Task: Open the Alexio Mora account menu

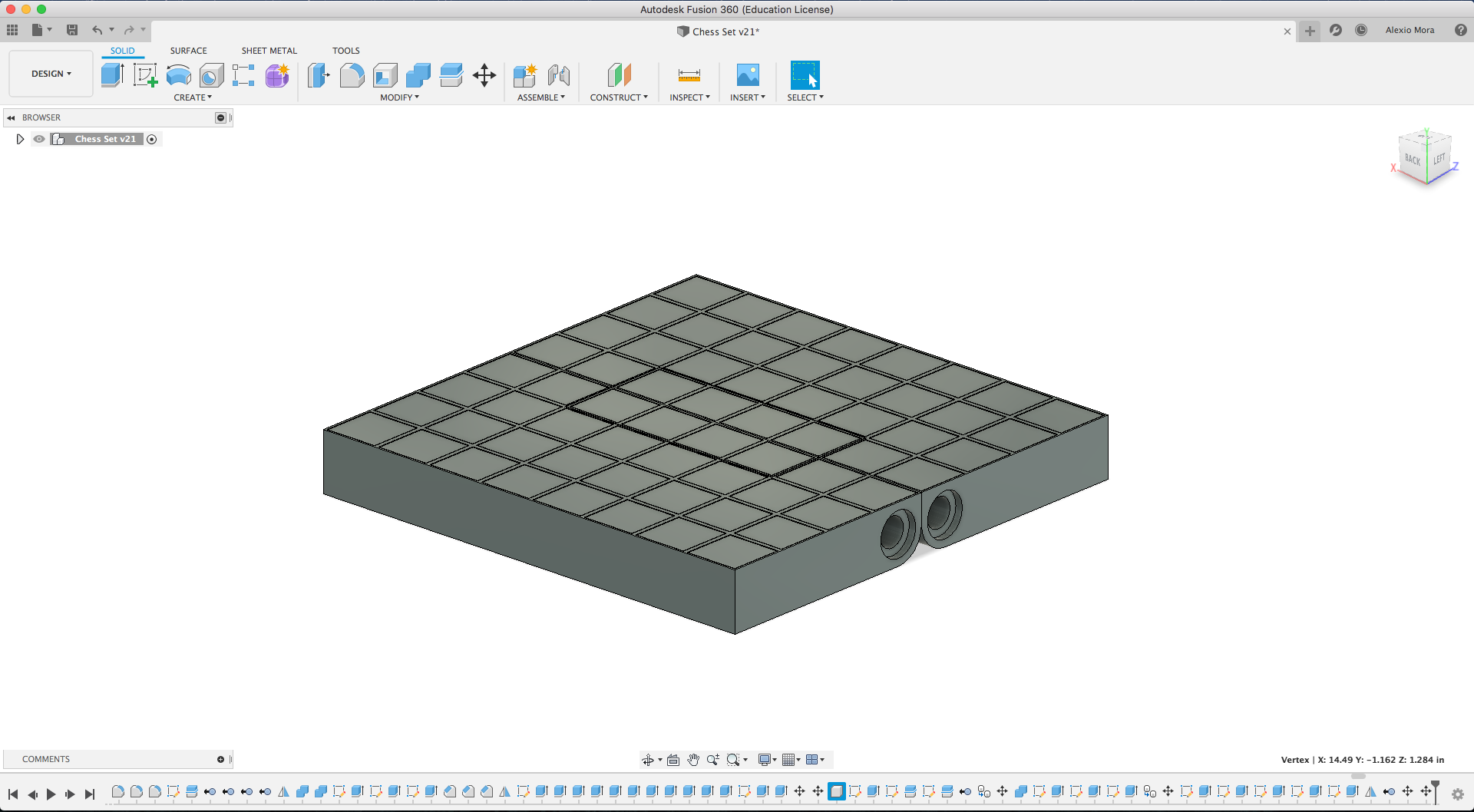Action: (x=1410, y=30)
